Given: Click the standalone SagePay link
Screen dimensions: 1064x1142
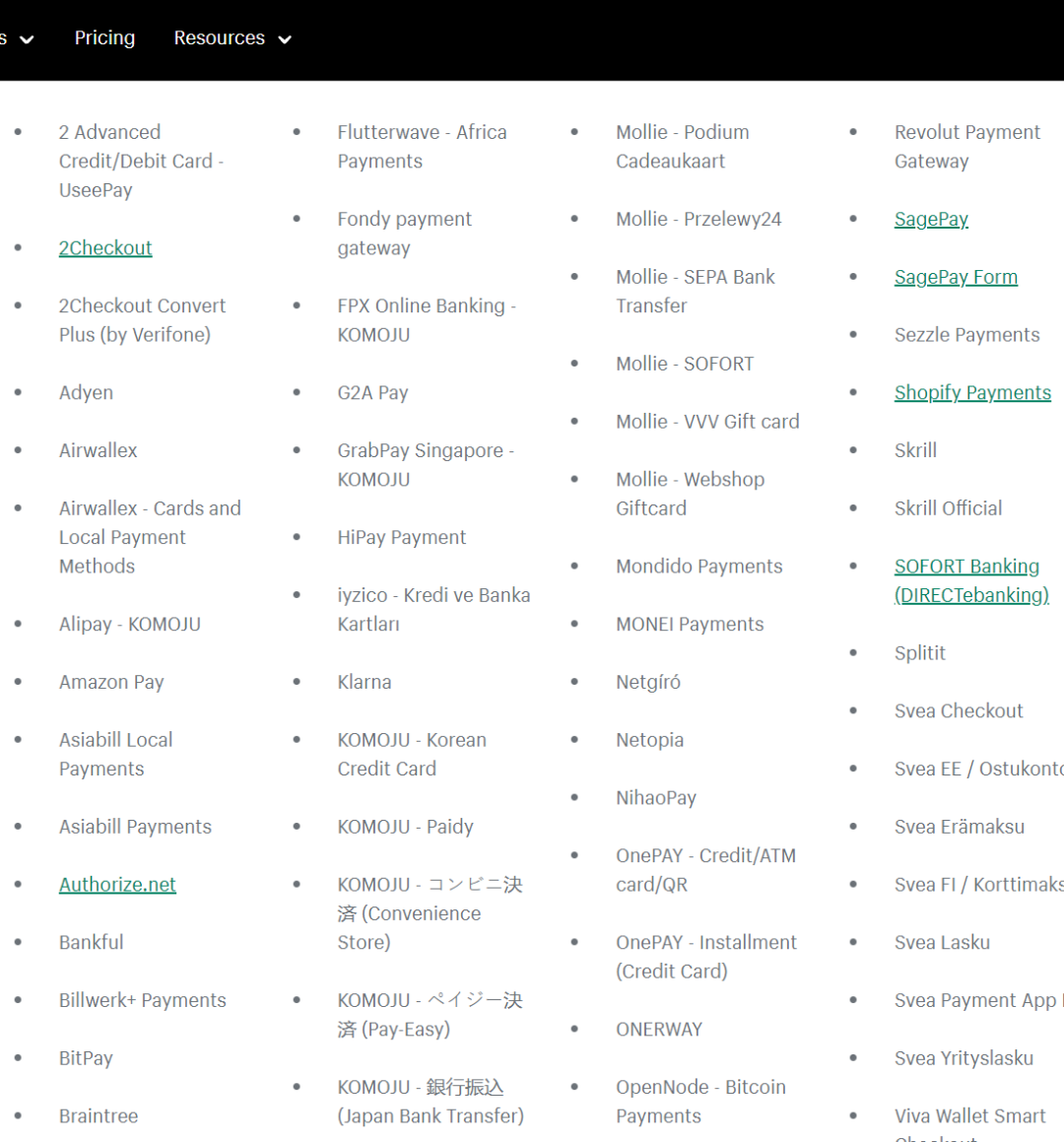Looking at the screenshot, I should [x=931, y=220].
